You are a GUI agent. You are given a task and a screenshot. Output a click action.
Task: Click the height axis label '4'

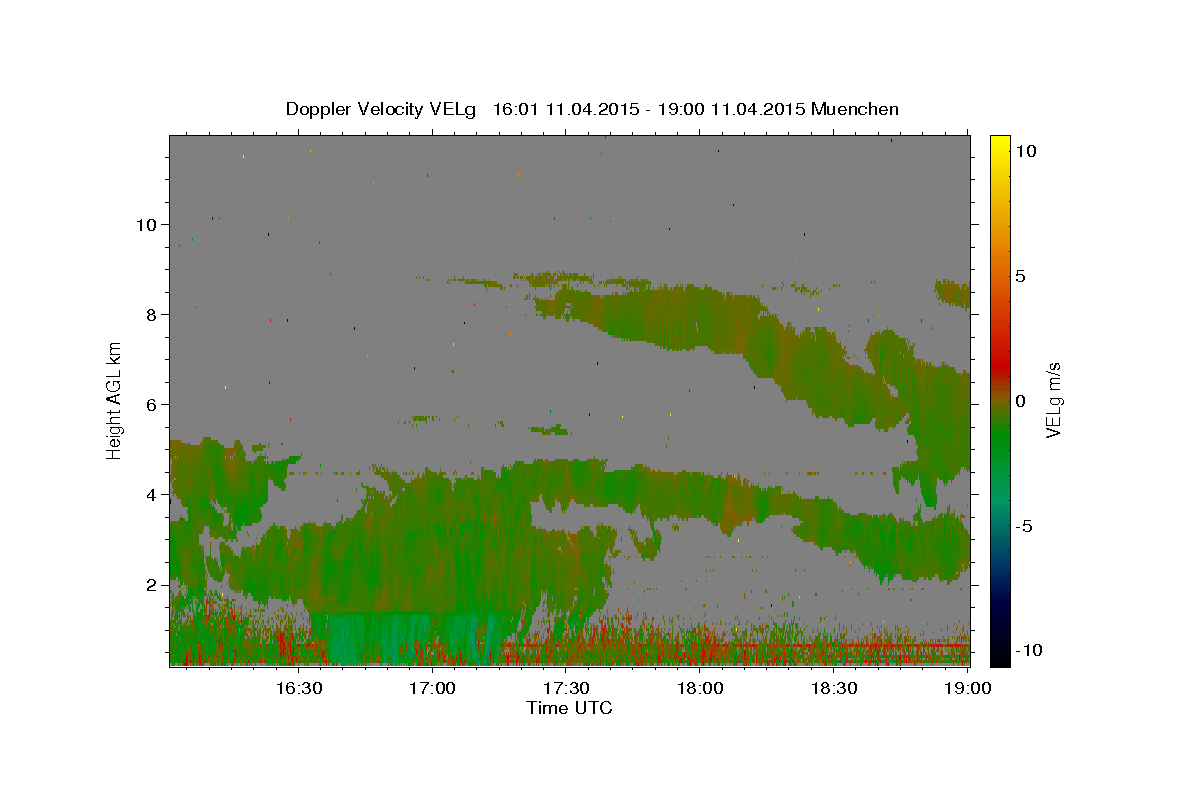pyautogui.click(x=151, y=495)
